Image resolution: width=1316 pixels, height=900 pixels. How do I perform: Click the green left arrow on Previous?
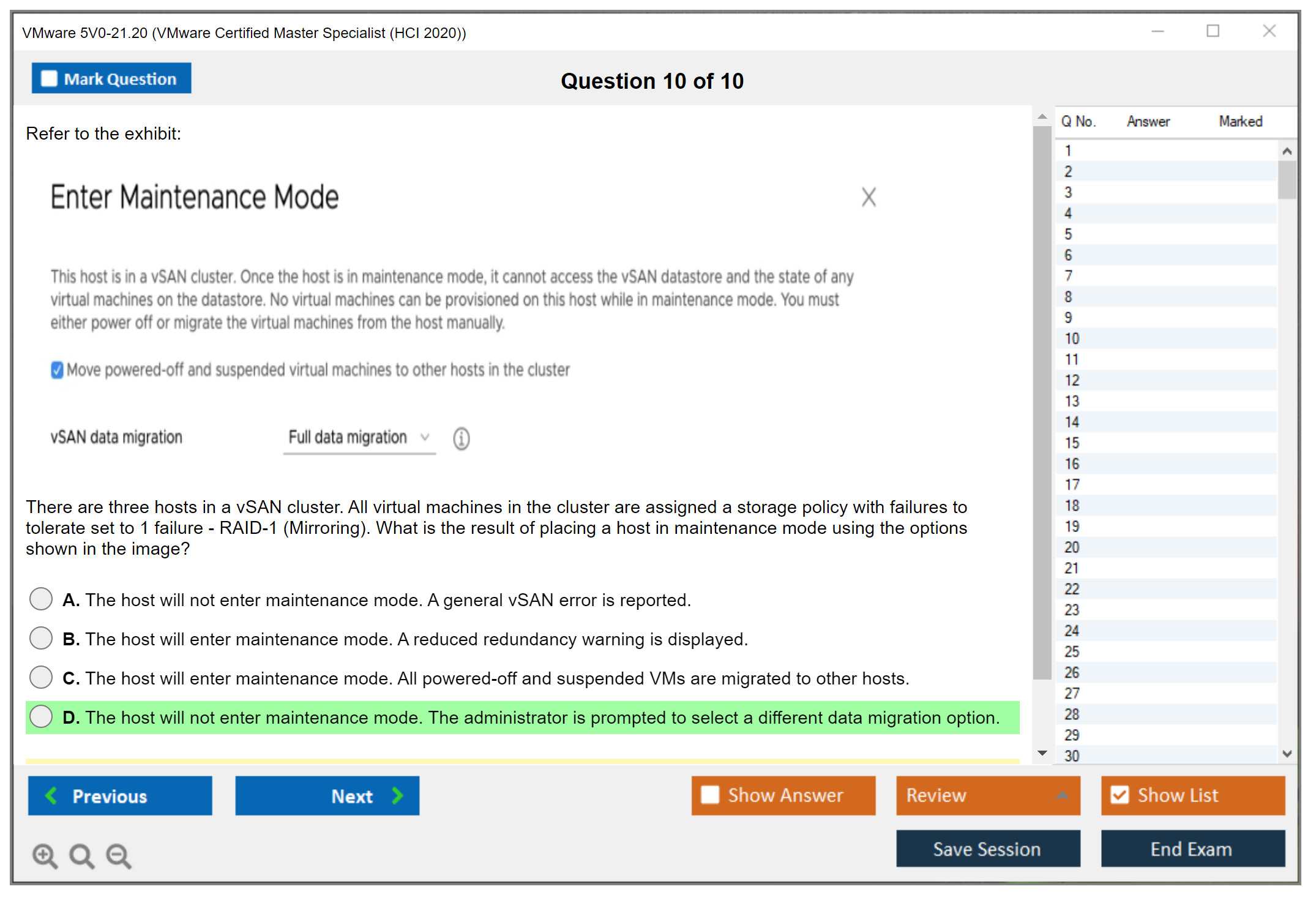(51, 795)
